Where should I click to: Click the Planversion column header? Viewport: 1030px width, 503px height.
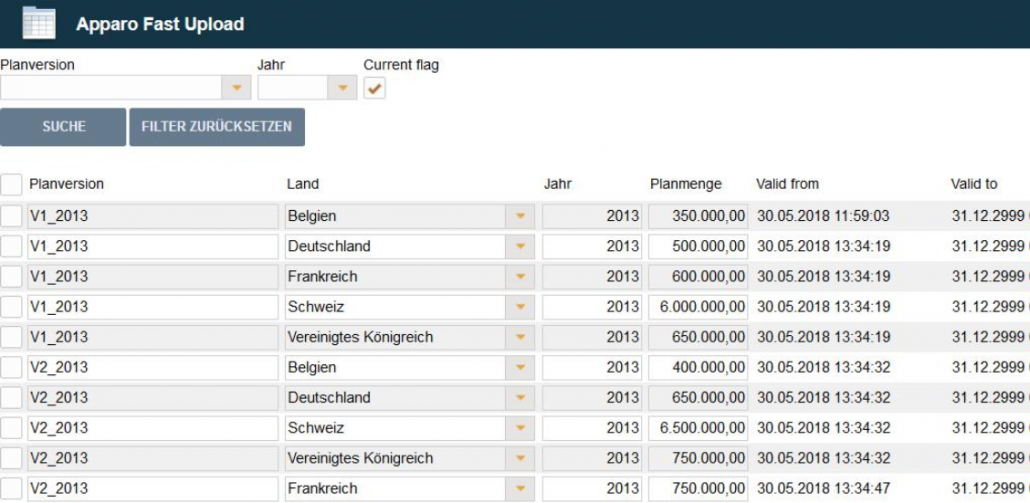(x=67, y=184)
